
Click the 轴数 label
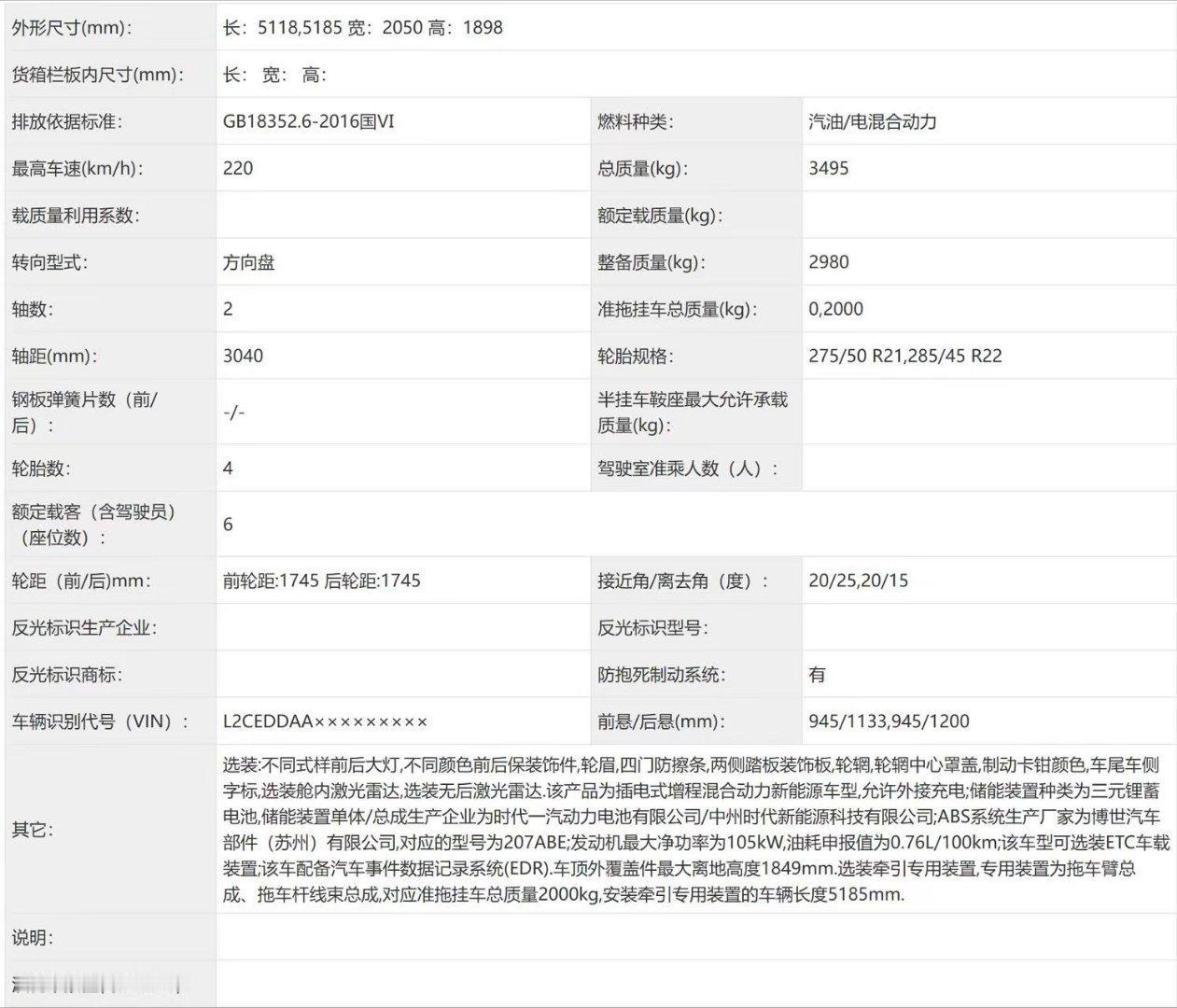coord(32,309)
